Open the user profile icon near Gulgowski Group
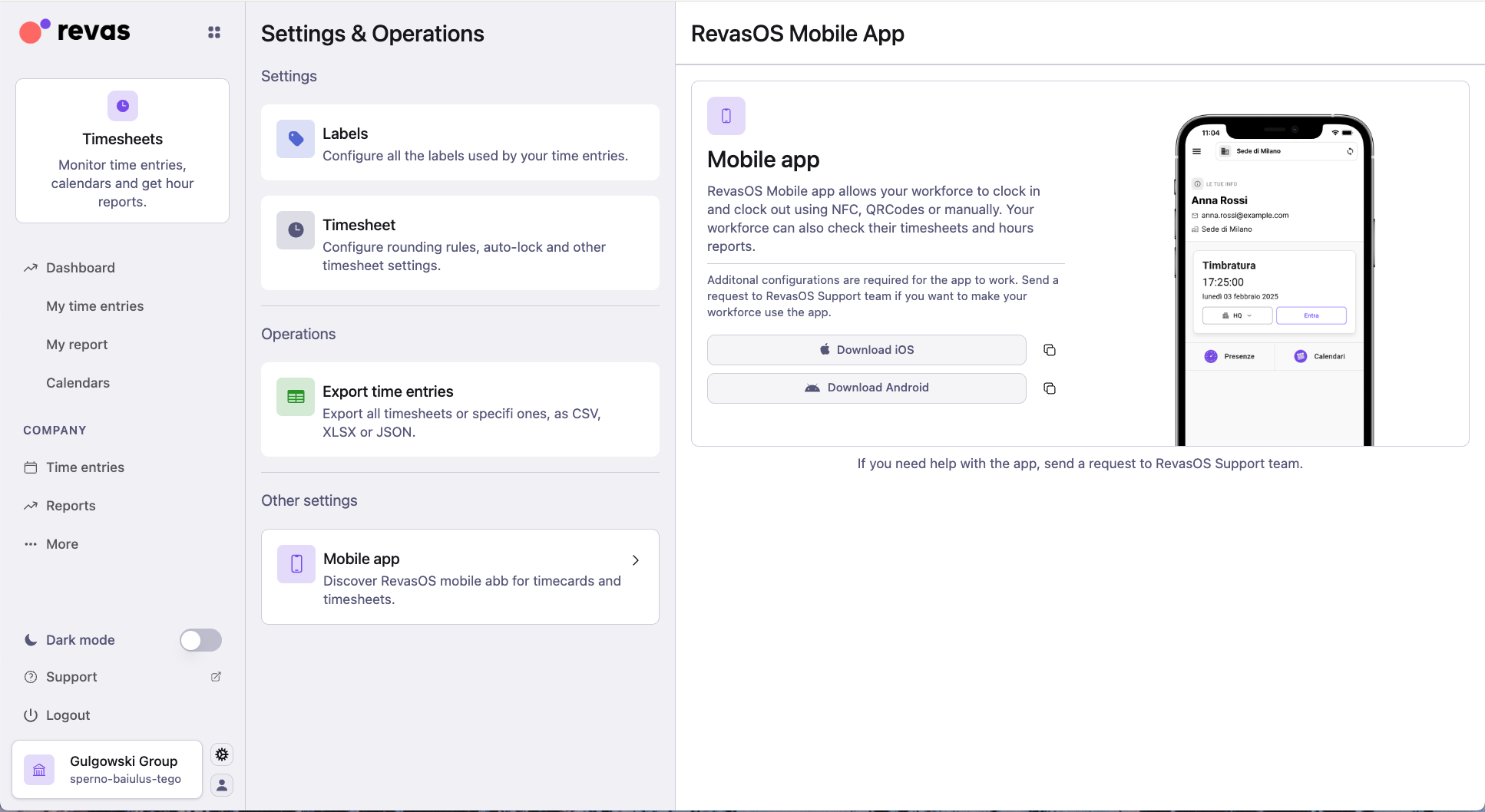Image resolution: width=1485 pixels, height=812 pixels. [x=222, y=785]
